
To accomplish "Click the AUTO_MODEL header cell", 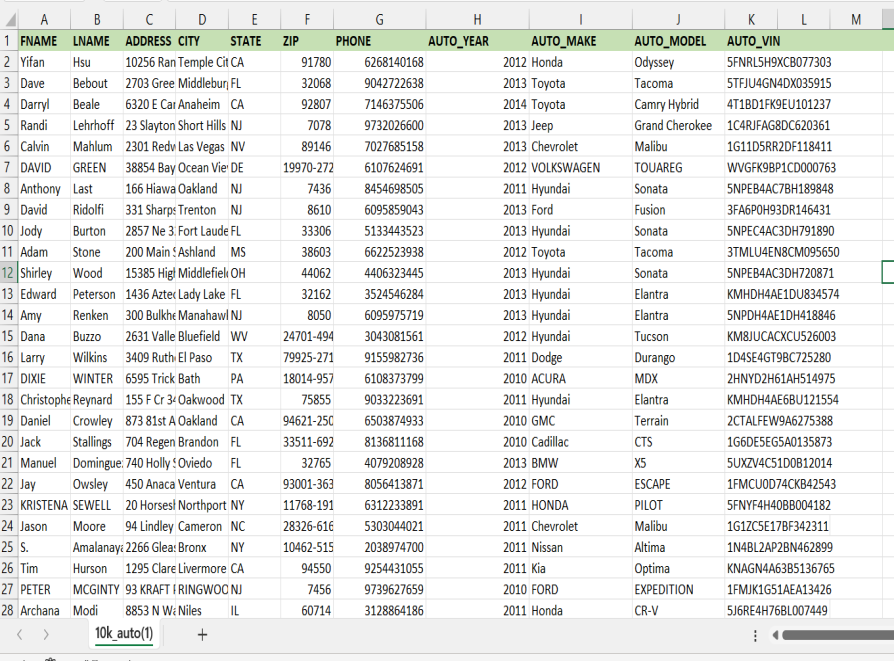I will tap(678, 41).
